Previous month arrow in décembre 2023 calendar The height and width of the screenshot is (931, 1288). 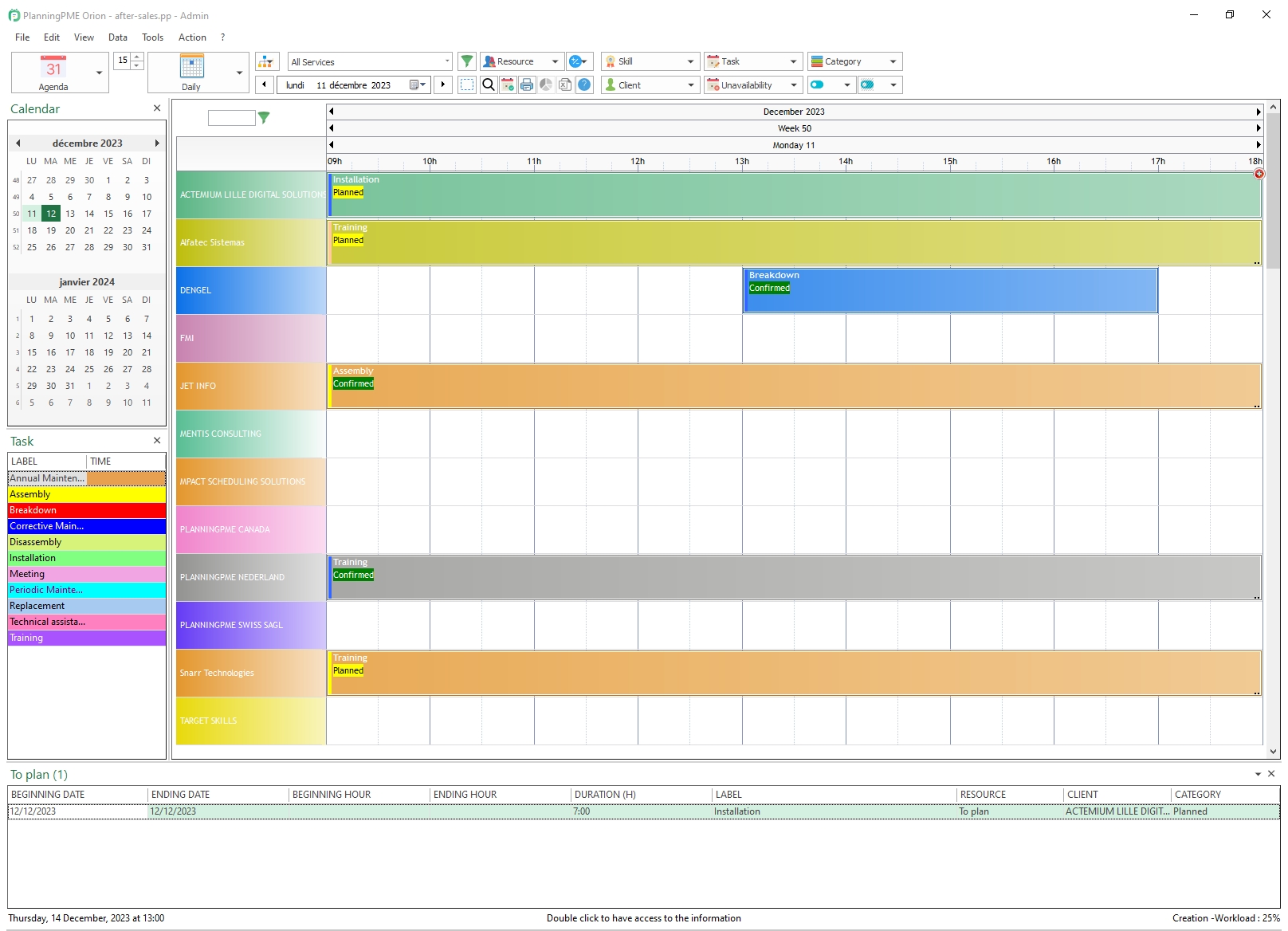click(18, 143)
